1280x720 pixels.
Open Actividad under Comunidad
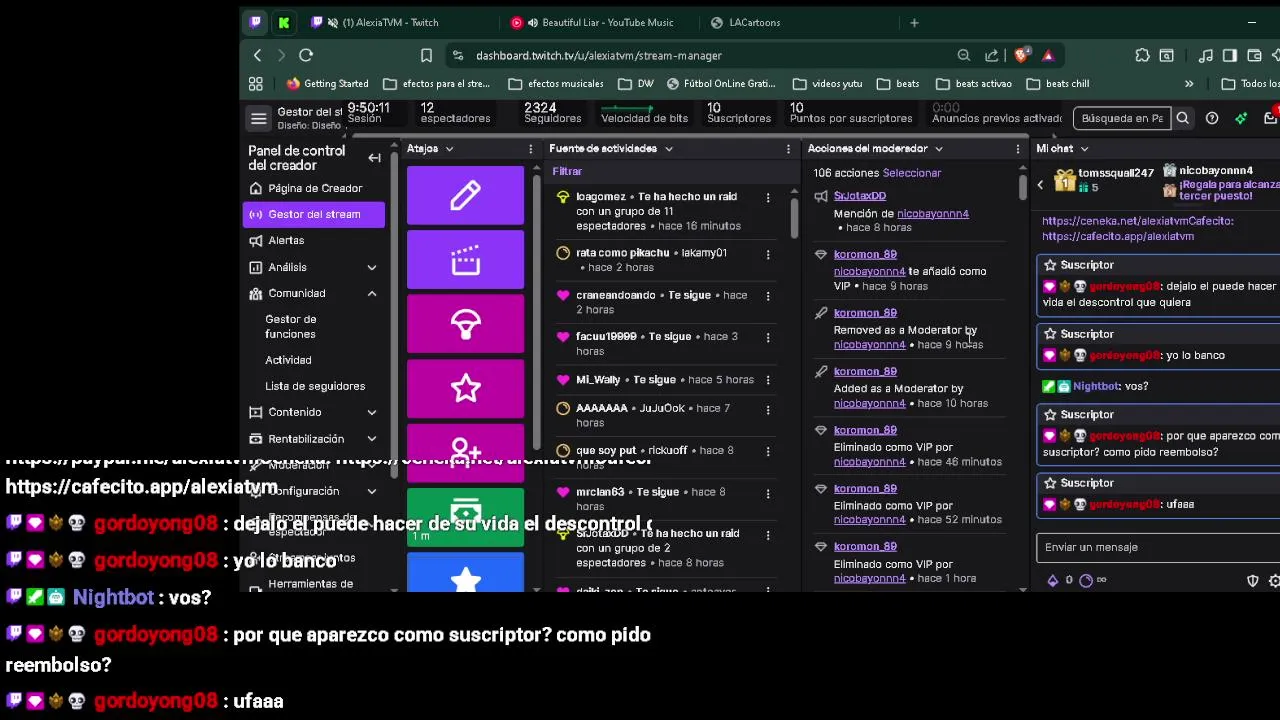click(x=288, y=360)
